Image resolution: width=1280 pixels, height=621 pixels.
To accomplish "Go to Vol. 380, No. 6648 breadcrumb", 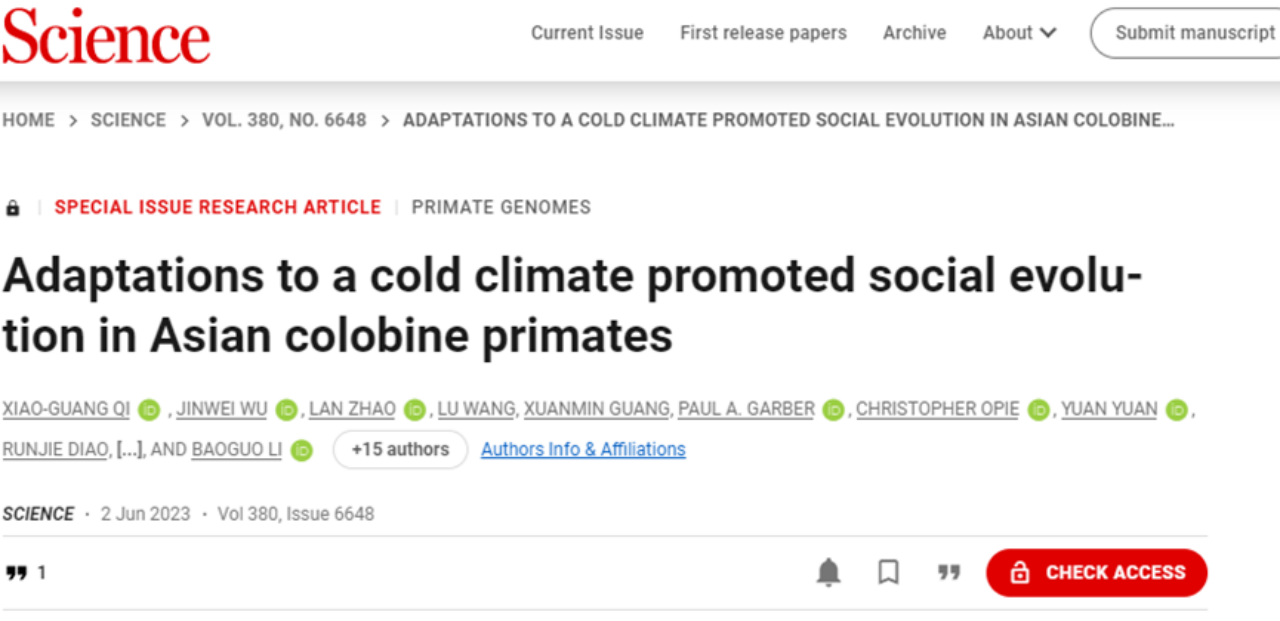I will [x=284, y=120].
